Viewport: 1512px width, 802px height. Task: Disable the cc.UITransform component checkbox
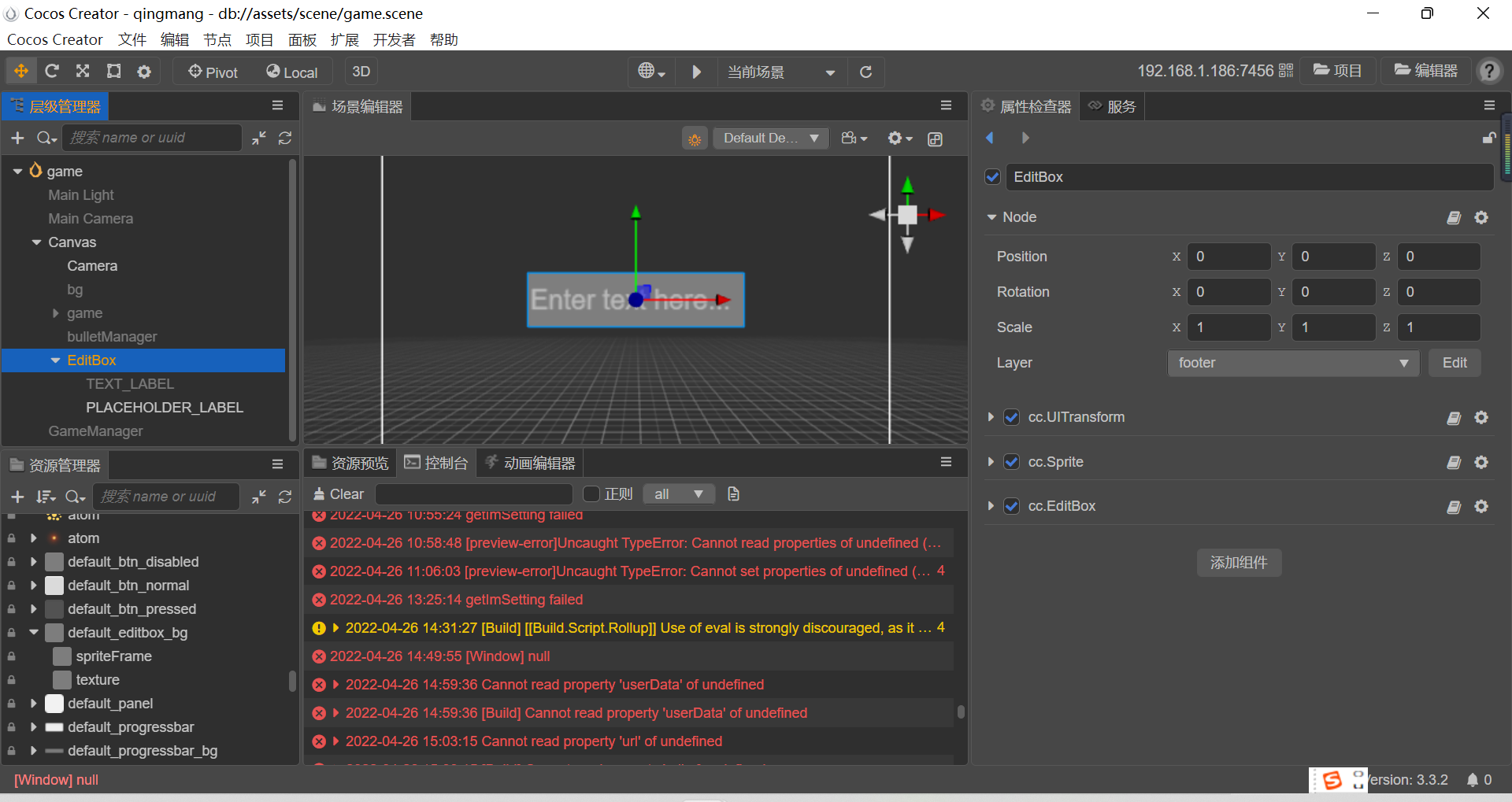click(1012, 417)
